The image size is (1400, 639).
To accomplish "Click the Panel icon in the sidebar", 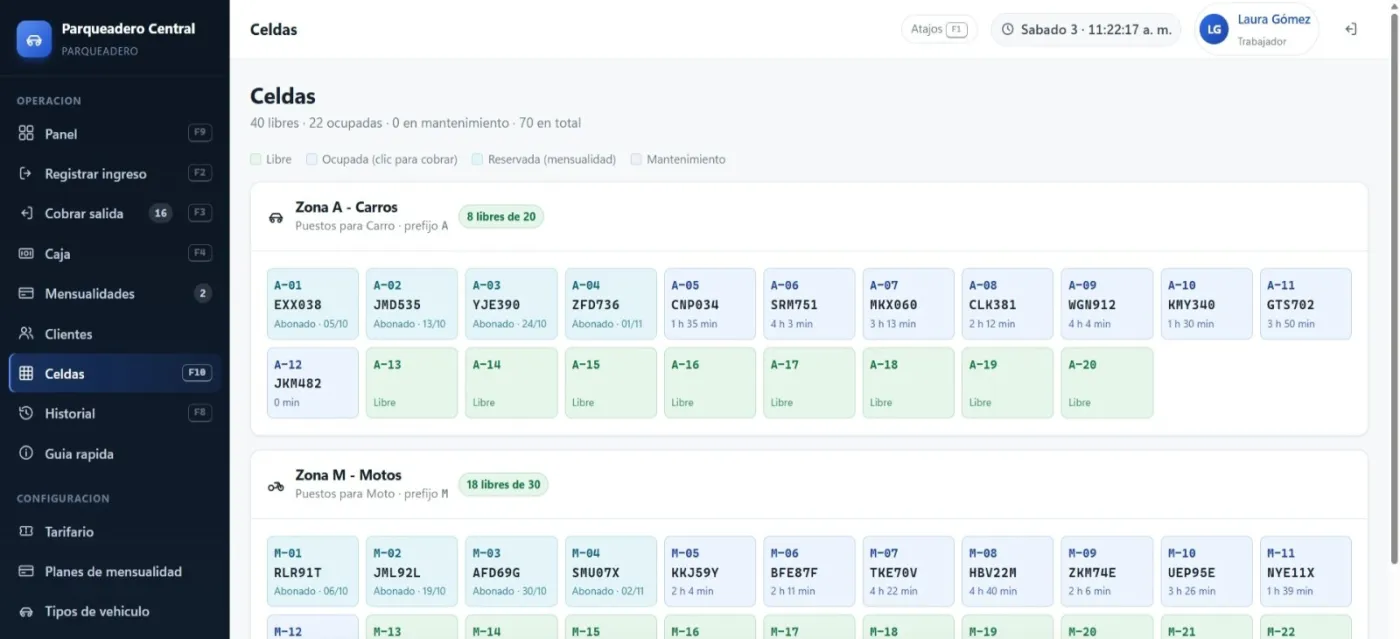I will tap(26, 134).
